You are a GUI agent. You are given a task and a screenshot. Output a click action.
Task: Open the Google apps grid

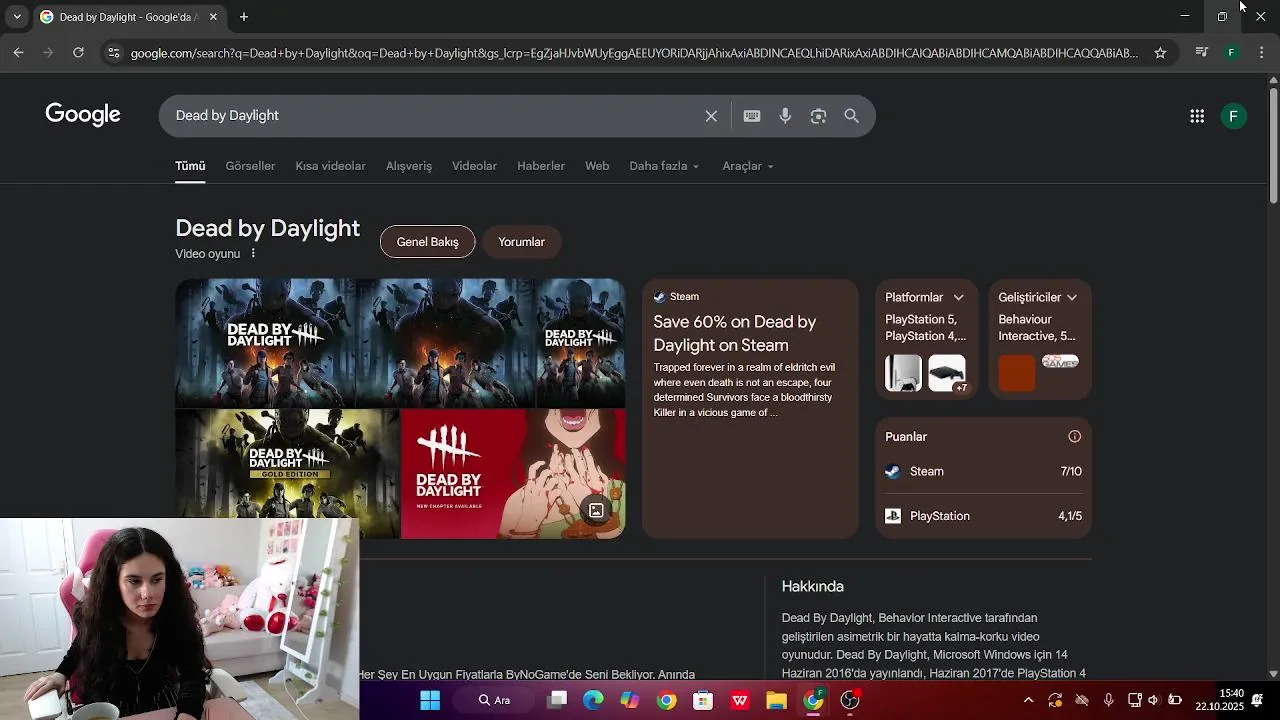[1197, 116]
